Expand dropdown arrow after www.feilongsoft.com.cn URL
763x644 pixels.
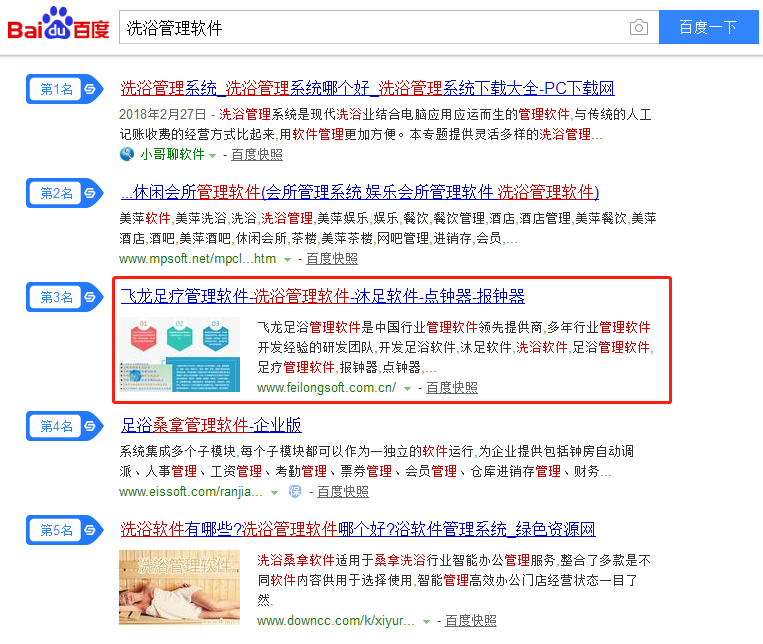coord(408,389)
